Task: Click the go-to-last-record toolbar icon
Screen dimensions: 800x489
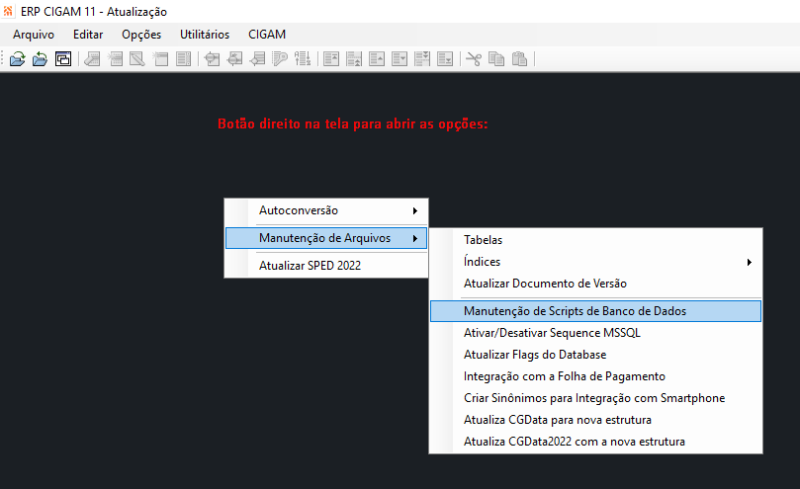Action: [445, 59]
